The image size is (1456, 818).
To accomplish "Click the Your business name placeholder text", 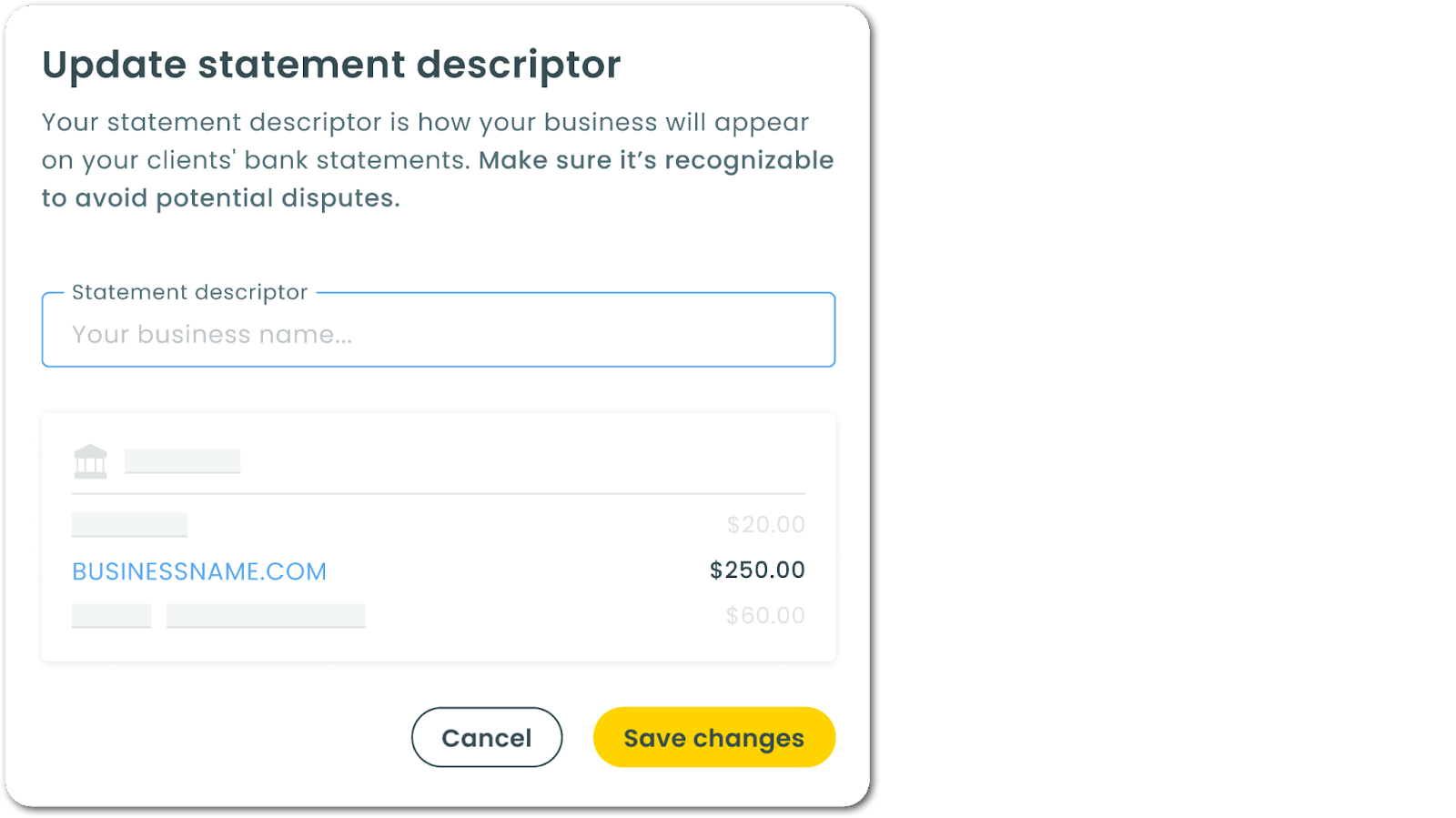I will coord(212,335).
